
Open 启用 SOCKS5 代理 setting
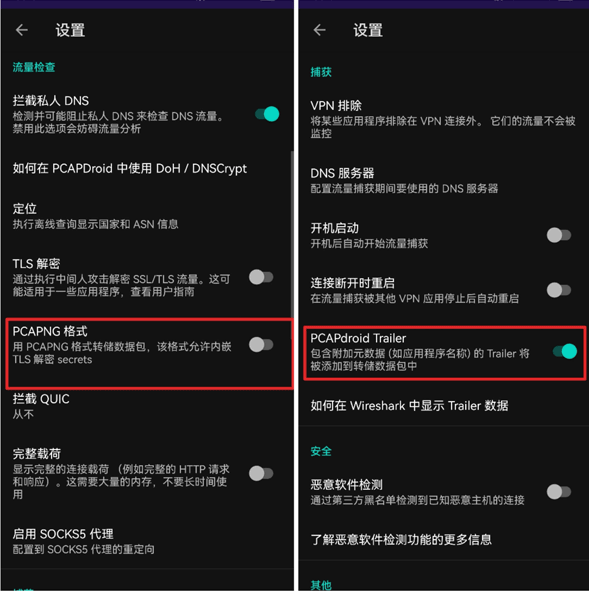(147, 541)
